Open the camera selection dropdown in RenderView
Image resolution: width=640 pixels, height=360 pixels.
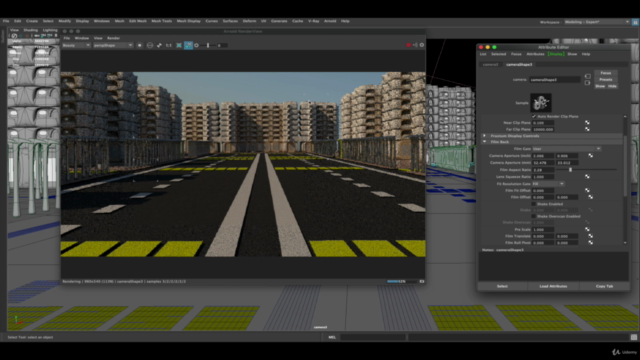[x=113, y=45]
